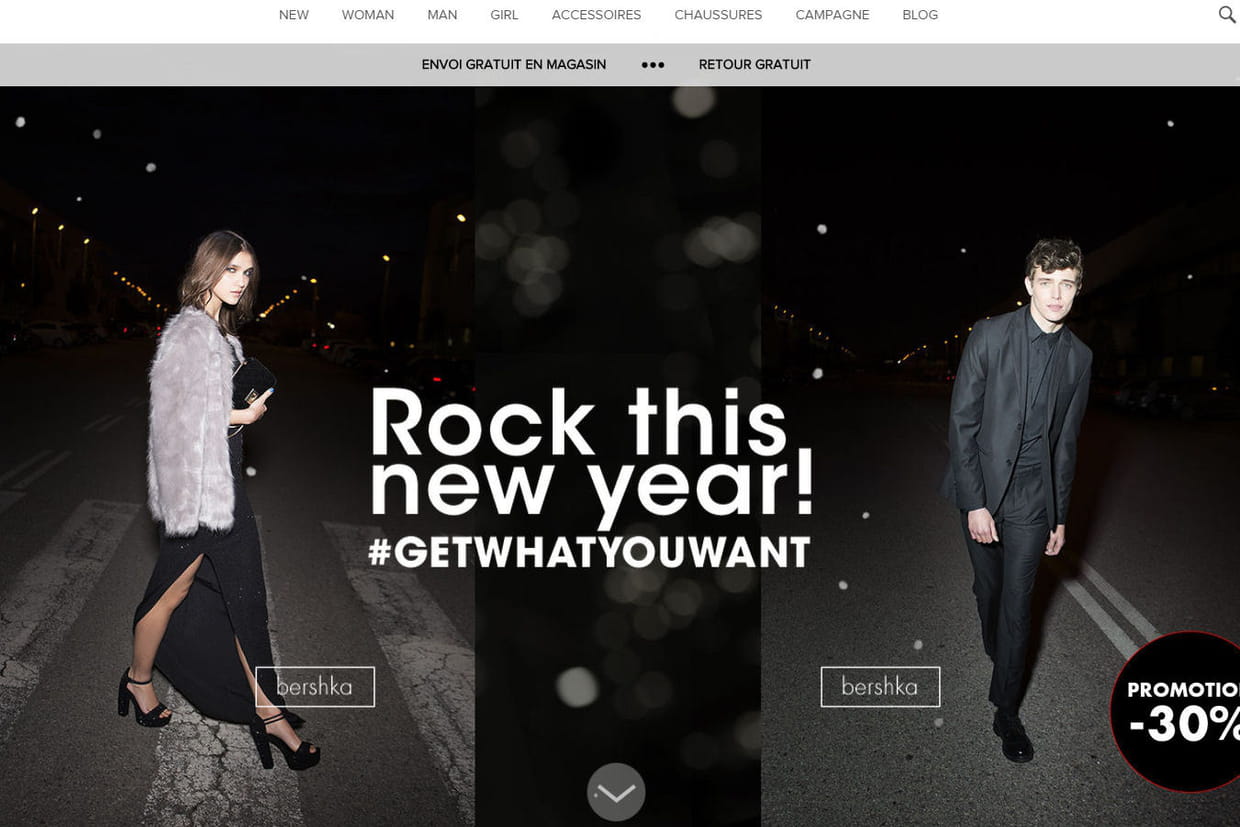
Task: Browse the ACCESSOIRES menu
Action: tap(596, 15)
